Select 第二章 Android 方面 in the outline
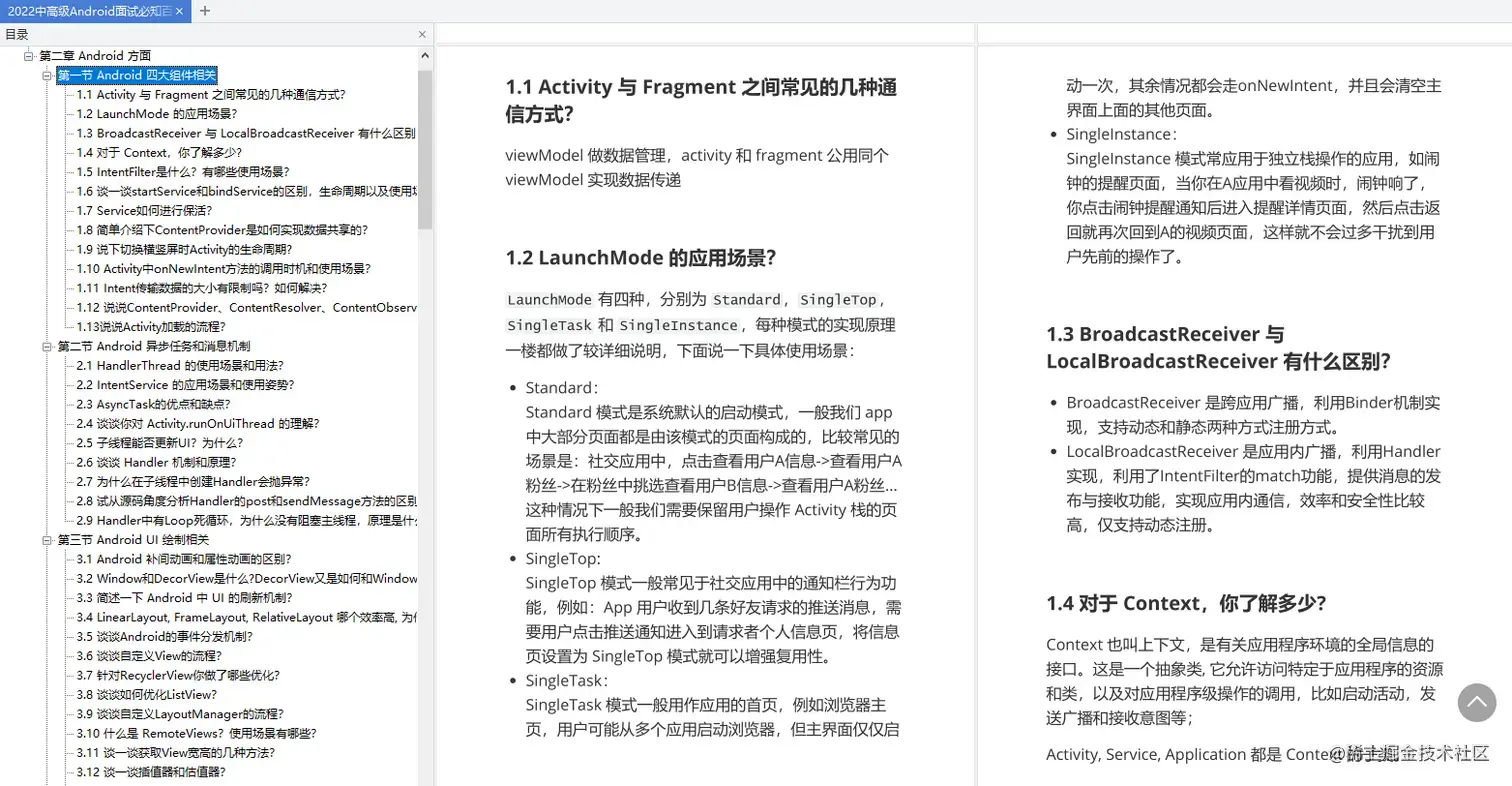The image size is (1512, 786). tap(95, 56)
